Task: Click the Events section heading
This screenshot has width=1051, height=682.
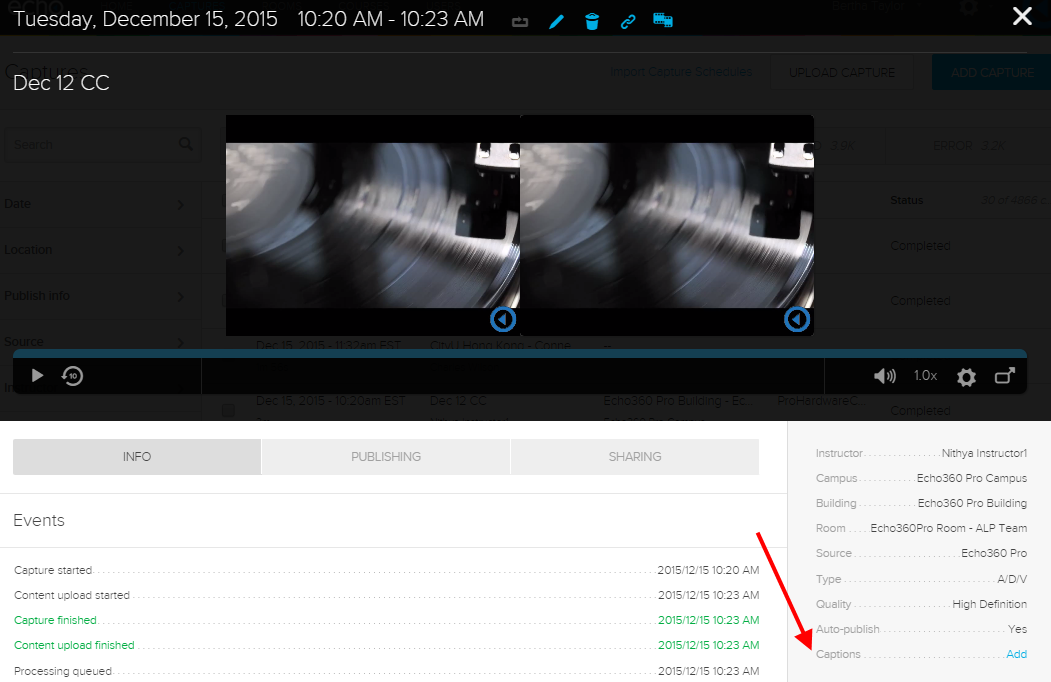Action: click(x=39, y=520)
